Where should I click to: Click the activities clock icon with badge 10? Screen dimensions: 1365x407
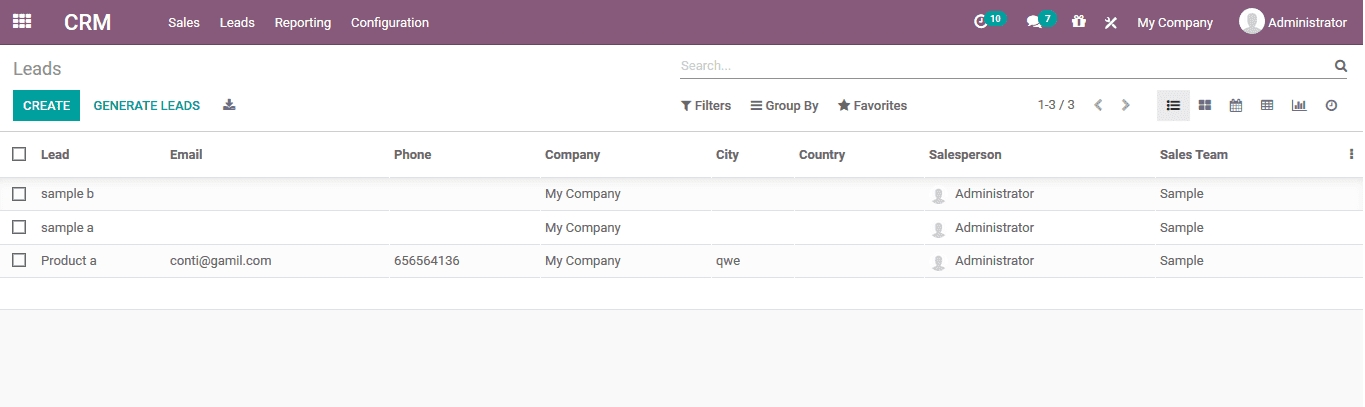(981, 22)
